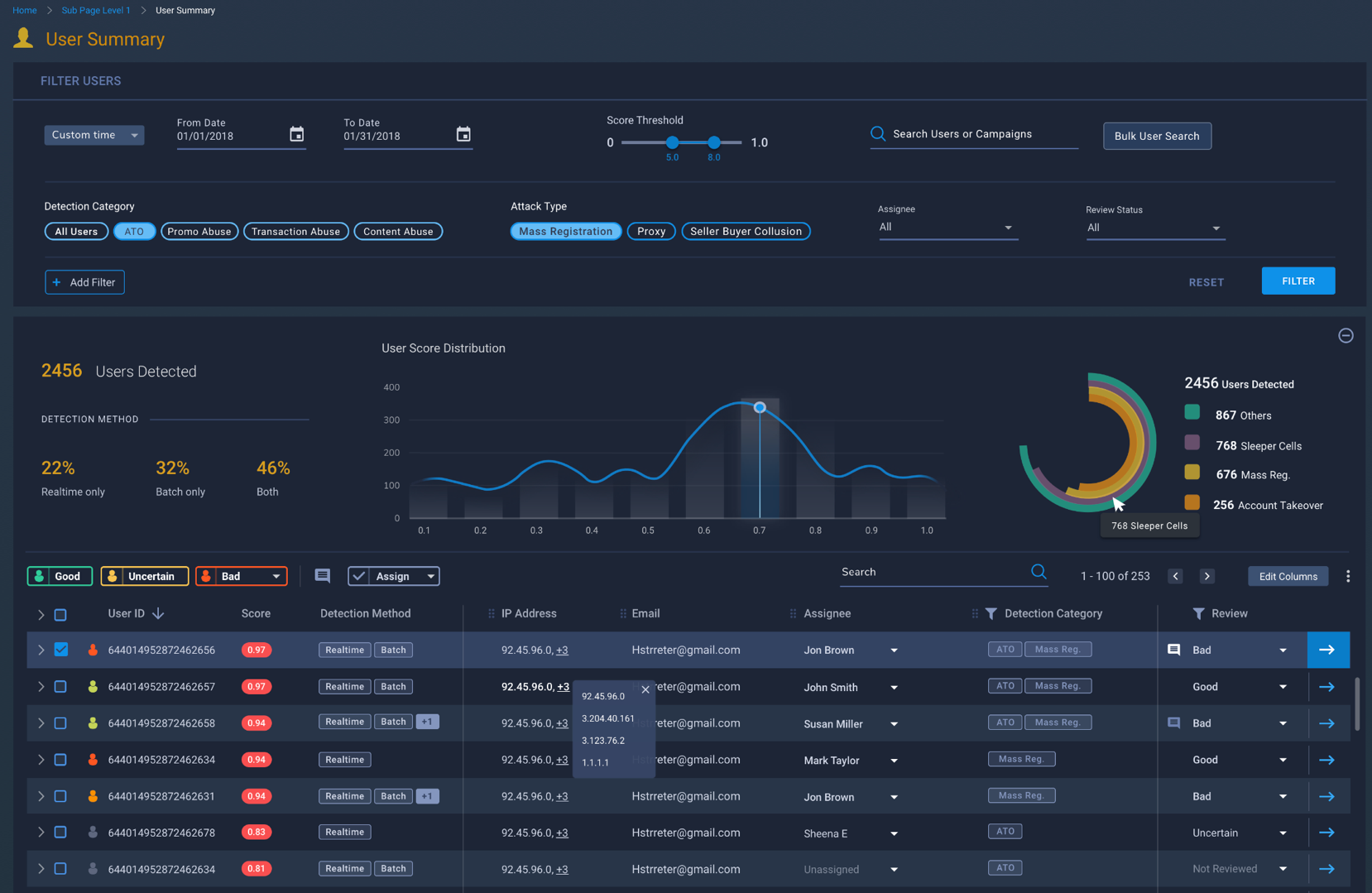Open assignee dropdown for John Smith
This screenshot has width=1372, height=893.
click(894, 687)
